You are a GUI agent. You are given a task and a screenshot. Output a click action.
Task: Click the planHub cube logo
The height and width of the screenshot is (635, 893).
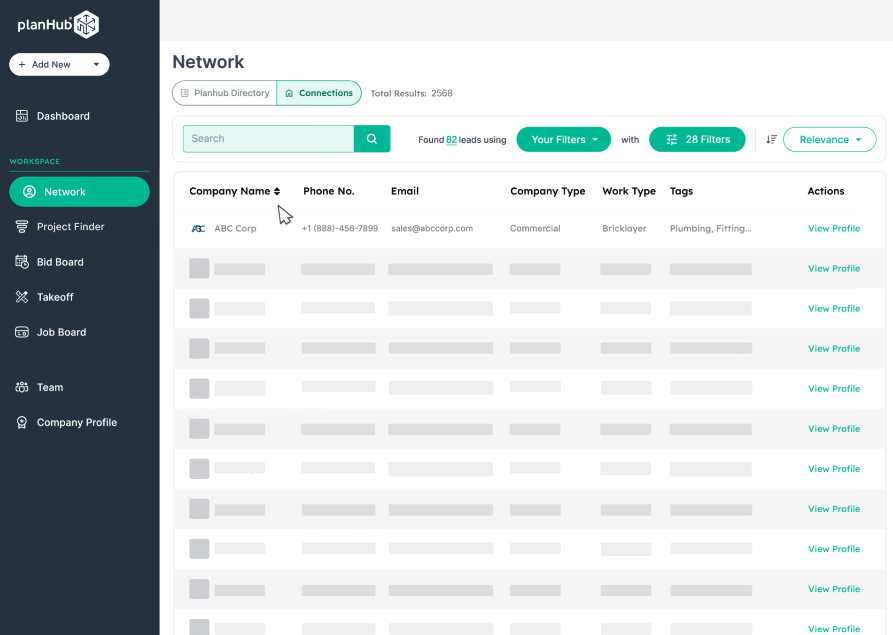click(x=87, y=24)
